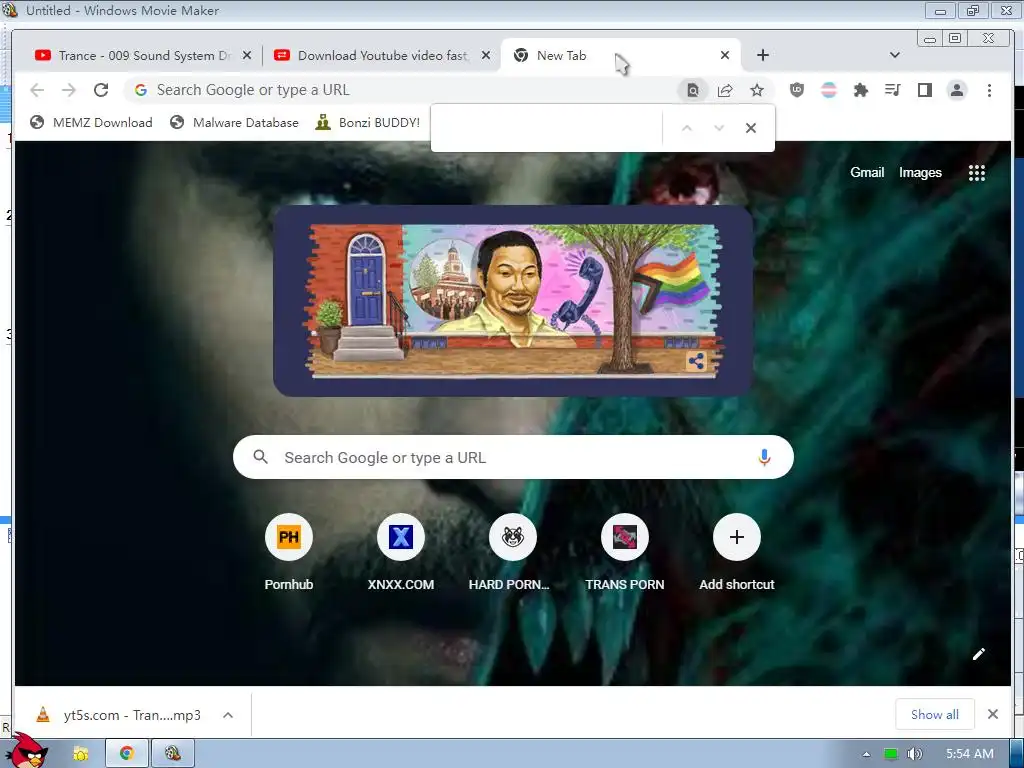Reload the page with the refresh icon
This screenshot has width=1024, height=768.
[x=101, y=90]
